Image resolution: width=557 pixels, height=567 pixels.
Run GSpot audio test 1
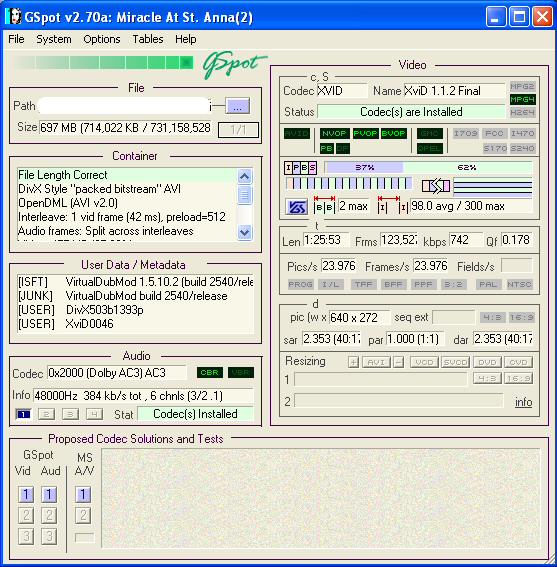click(x=49, y=494)
